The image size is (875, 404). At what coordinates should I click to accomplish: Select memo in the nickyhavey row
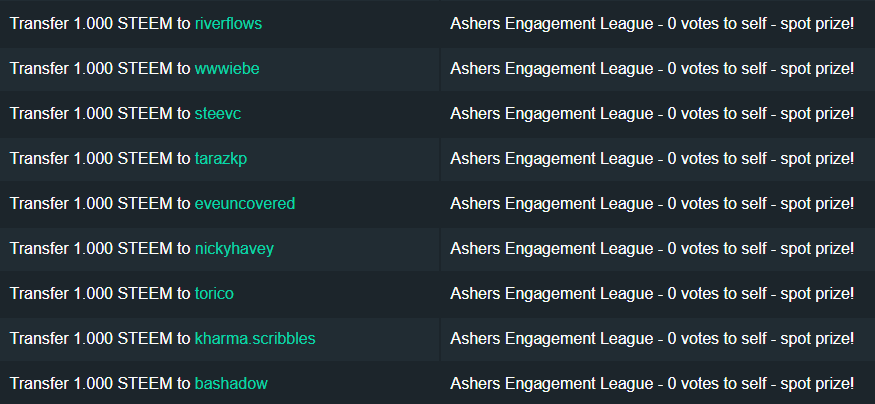click(652, 249)
